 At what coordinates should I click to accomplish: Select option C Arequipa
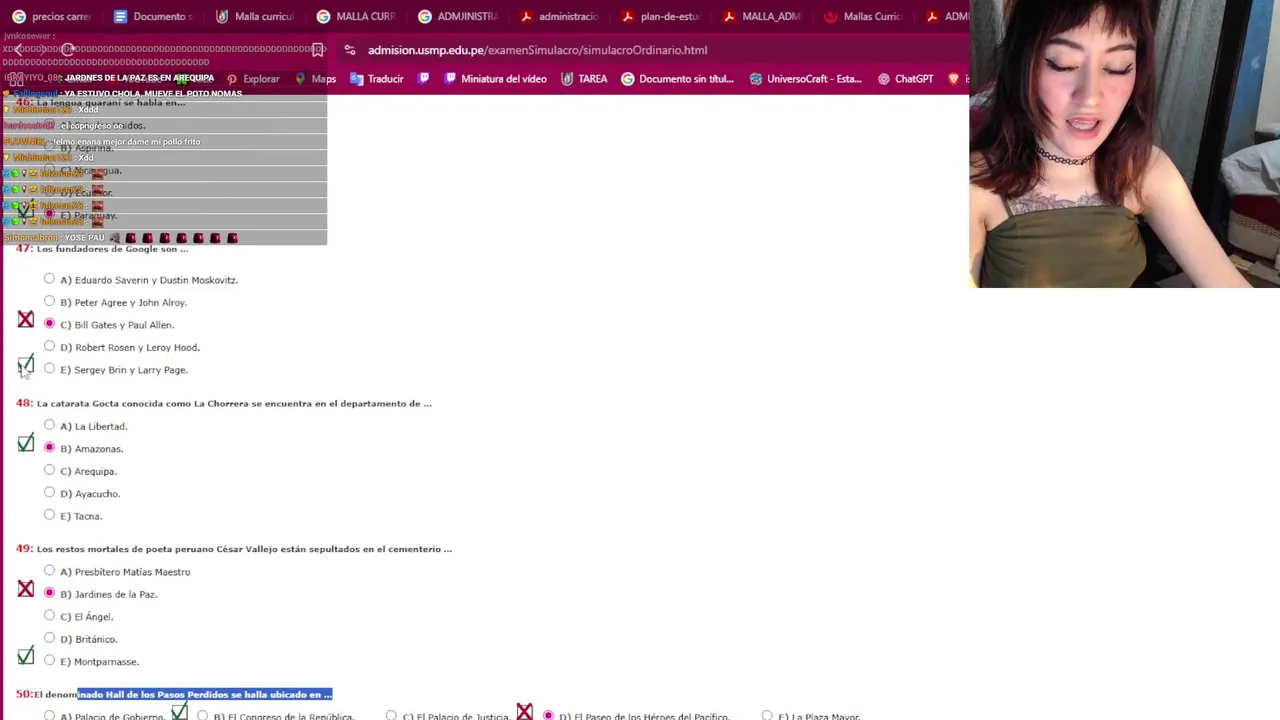tap(49, 470)
